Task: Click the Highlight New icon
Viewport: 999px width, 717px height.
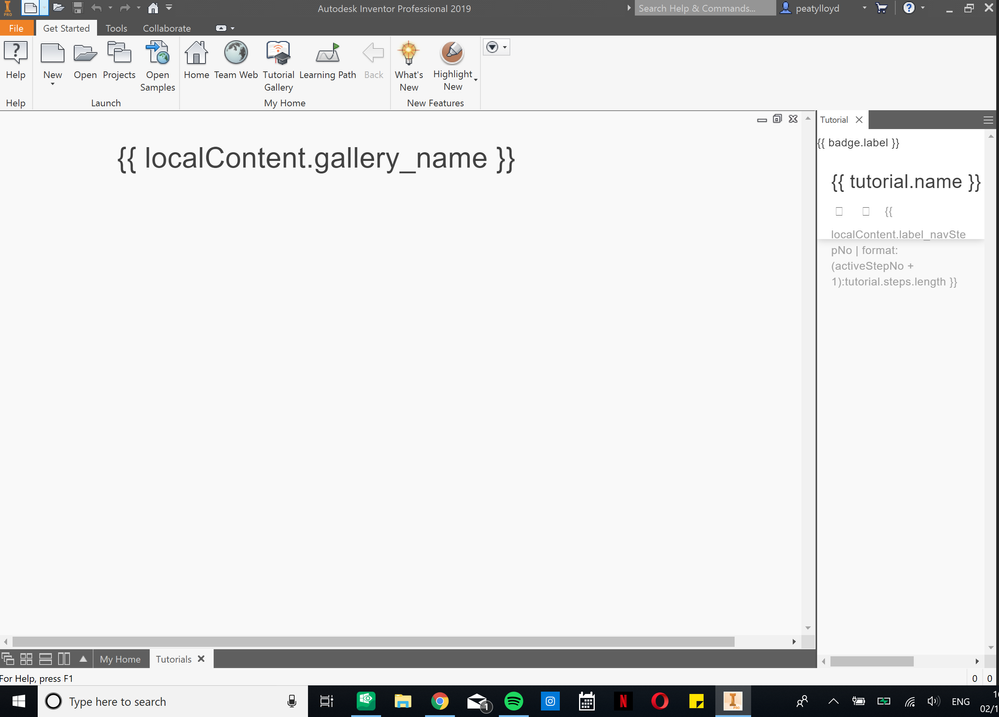Action: [x=452, y=54]
